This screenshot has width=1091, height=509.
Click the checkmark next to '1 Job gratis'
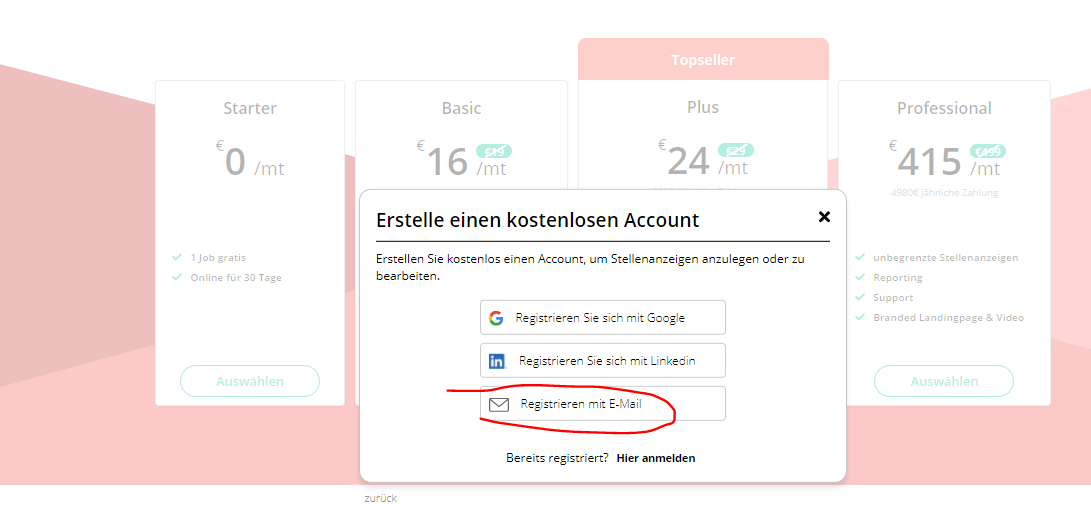click(x=177, y=257)
